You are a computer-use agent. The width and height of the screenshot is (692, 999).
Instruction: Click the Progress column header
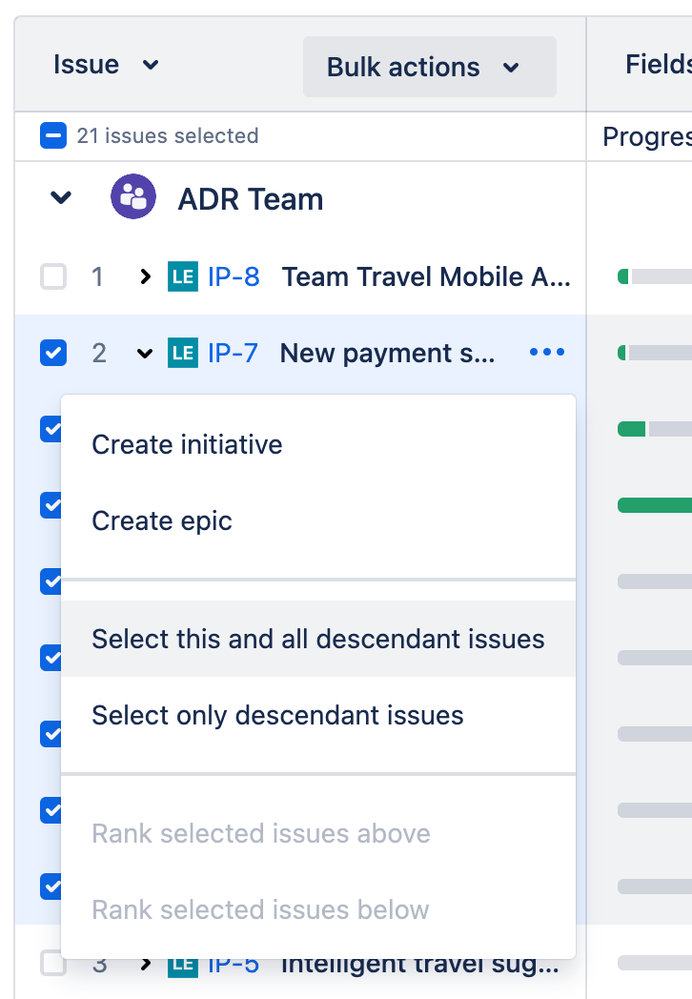(x=647, y=136)
